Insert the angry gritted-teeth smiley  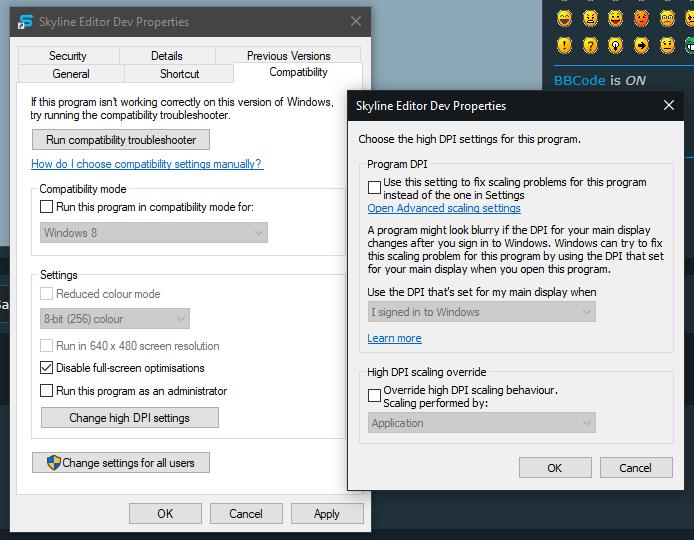point(590,19)
